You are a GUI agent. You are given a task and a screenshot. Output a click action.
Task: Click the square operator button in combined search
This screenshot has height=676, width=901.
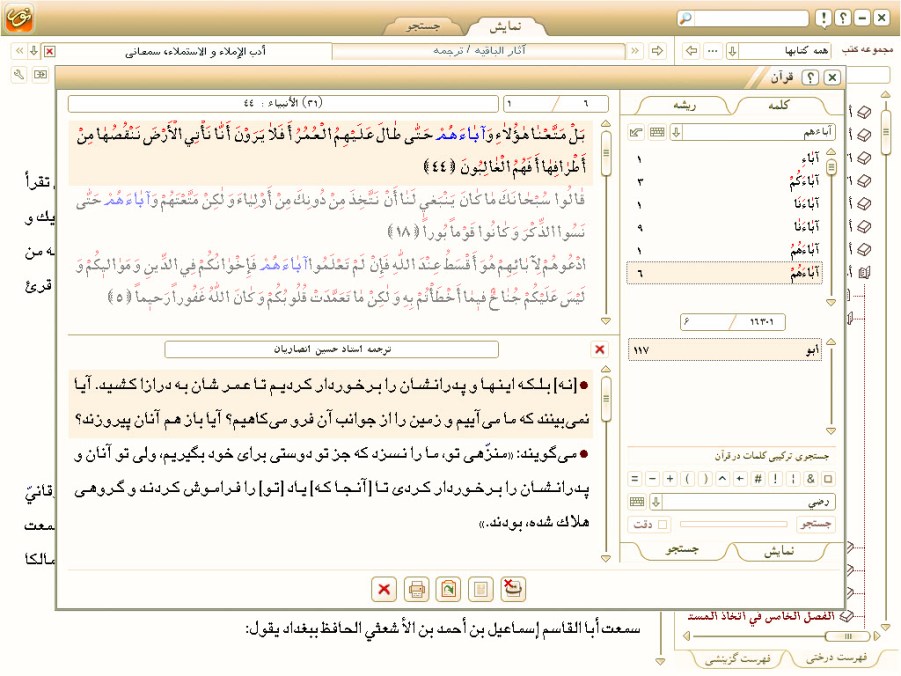828,478
